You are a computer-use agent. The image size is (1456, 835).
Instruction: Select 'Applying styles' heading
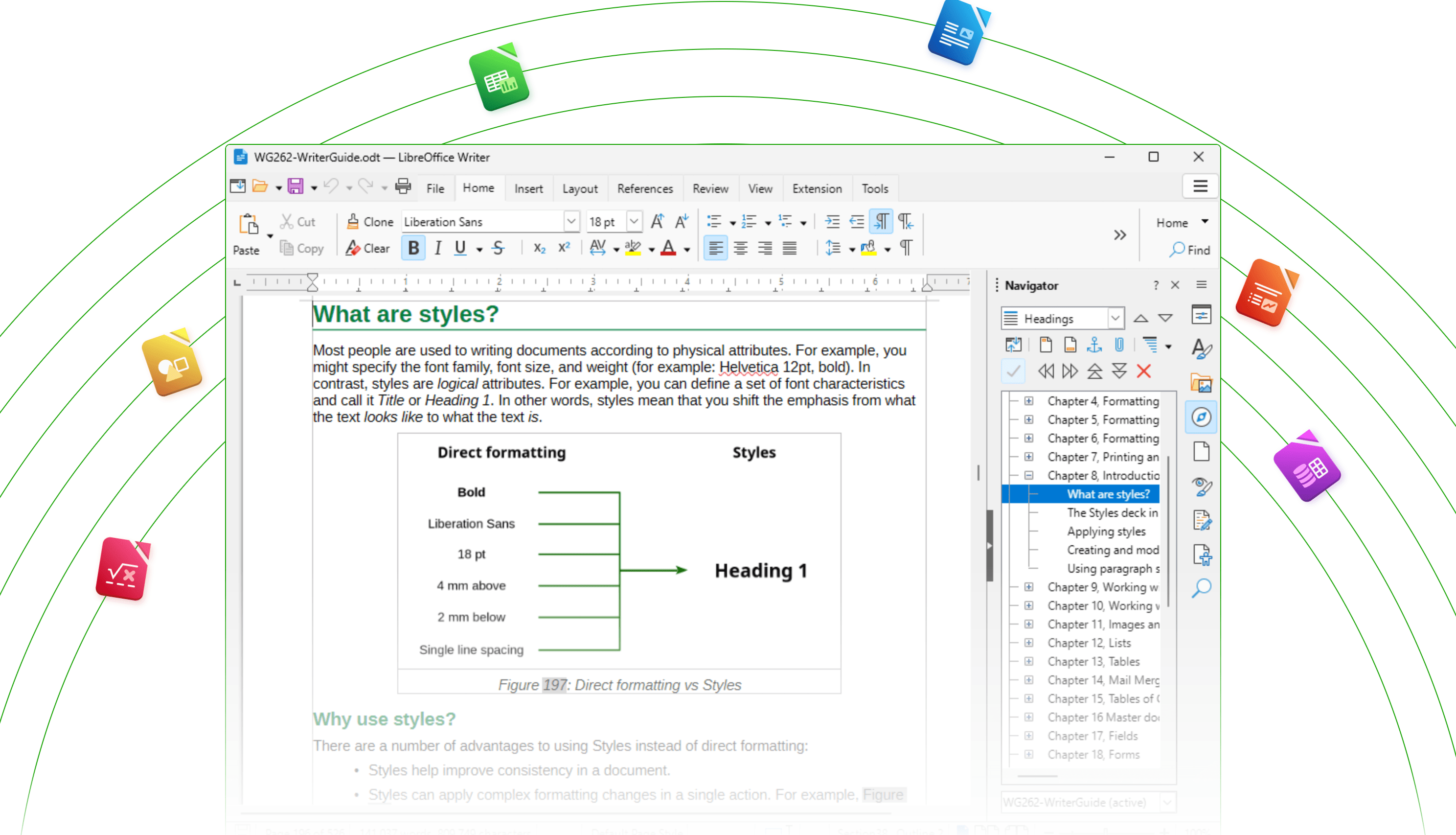pos(1106,532)
